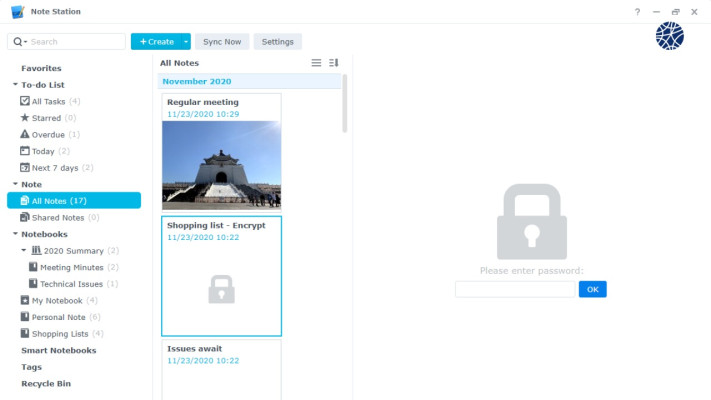Viewport: 711px width, 400px height.
Task: Select the Shopping list - Encrypt note title
Action: (x=216, y=225)
